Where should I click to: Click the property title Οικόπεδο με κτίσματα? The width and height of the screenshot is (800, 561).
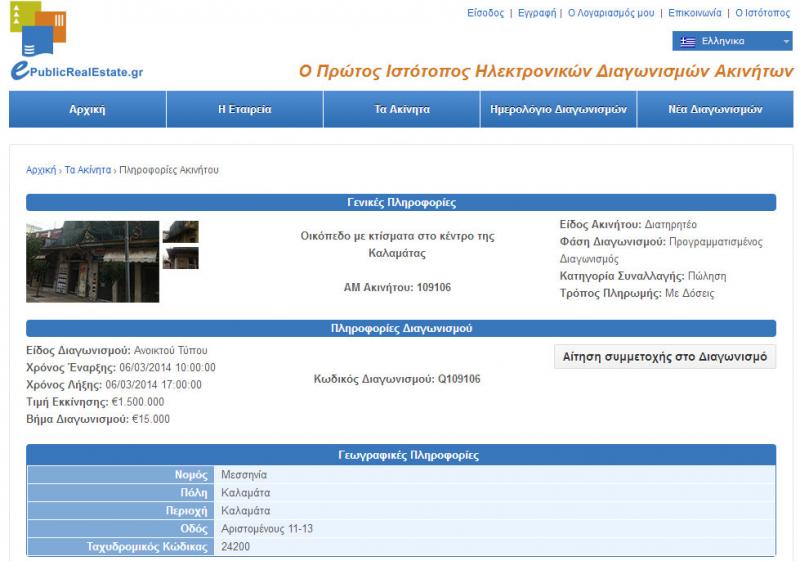click(x=397, y=245)
